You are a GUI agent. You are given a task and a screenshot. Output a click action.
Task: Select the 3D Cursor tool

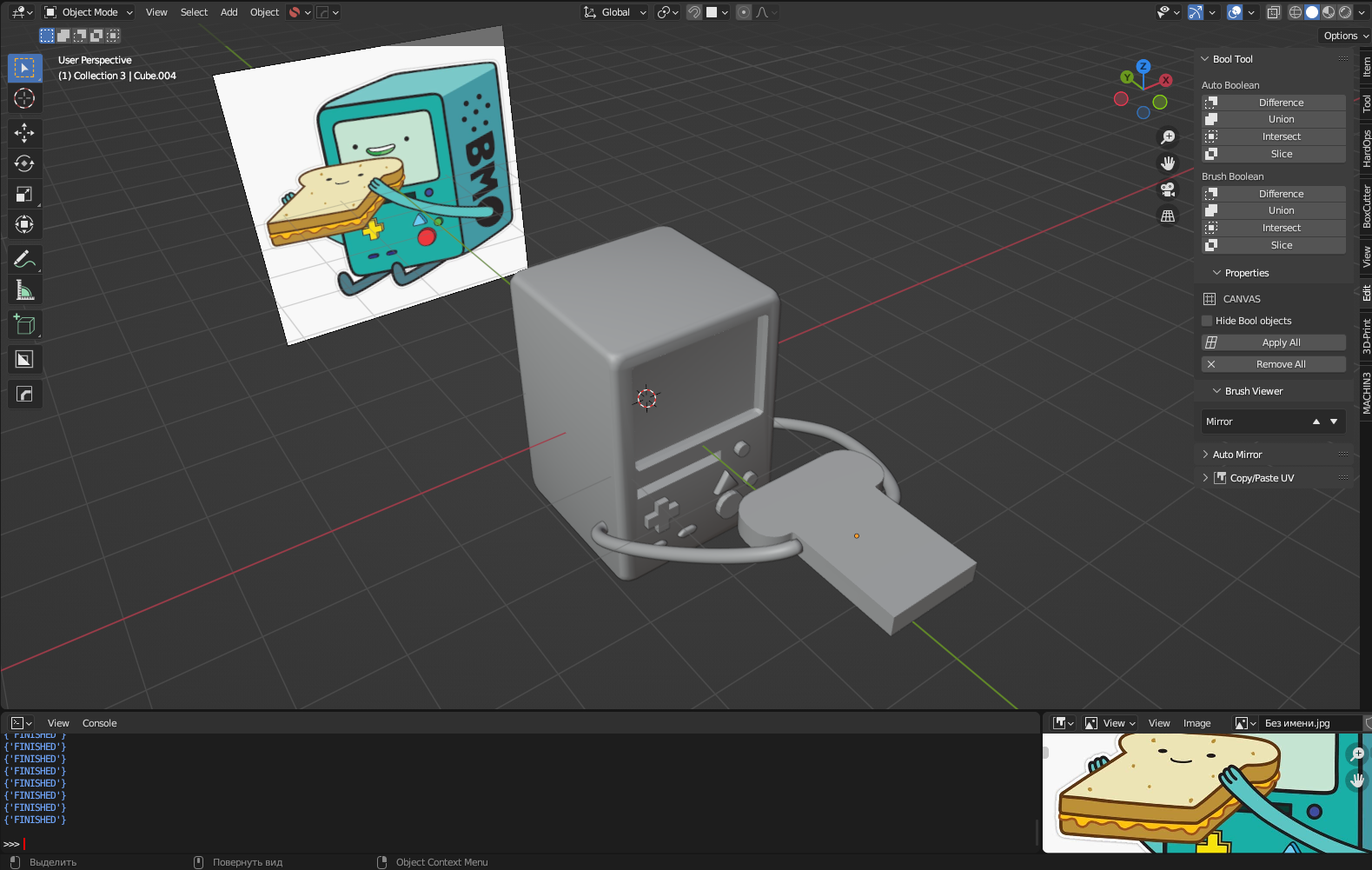tap(24, 98)
